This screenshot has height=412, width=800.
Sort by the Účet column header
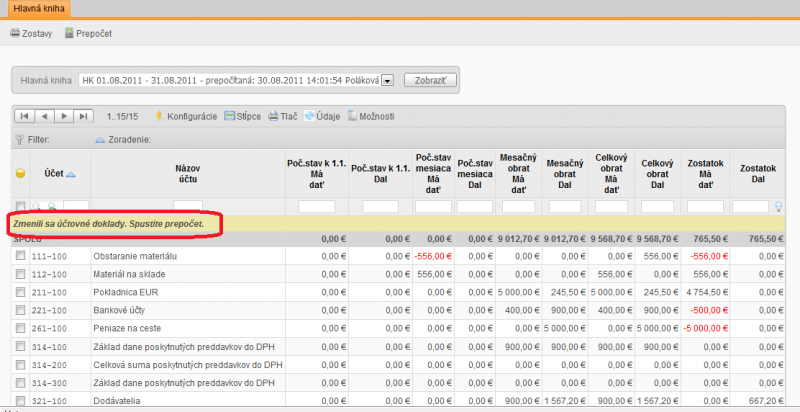(60, 173)
